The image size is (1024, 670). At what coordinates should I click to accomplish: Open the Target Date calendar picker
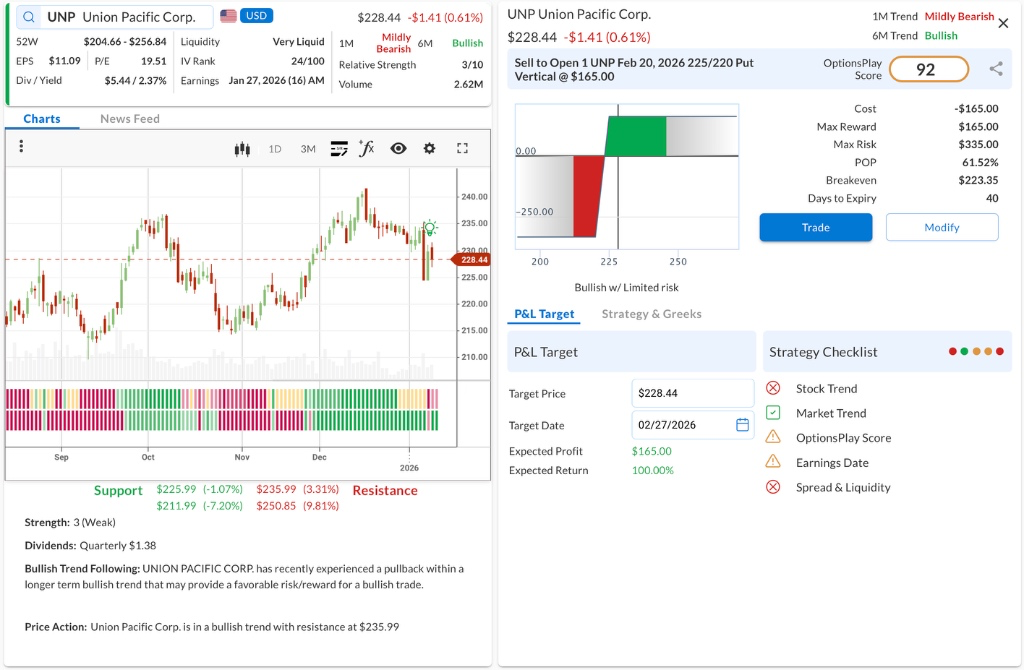pos(741,424)
